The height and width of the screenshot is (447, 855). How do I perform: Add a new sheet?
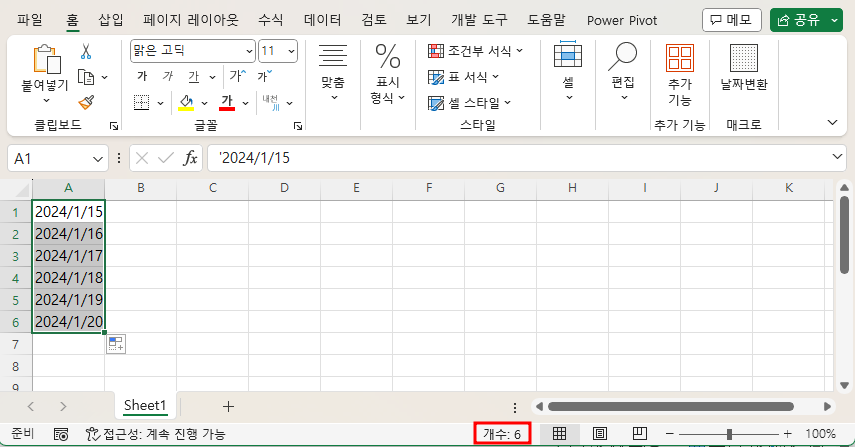pyautogui.click(x=228, y=406)
